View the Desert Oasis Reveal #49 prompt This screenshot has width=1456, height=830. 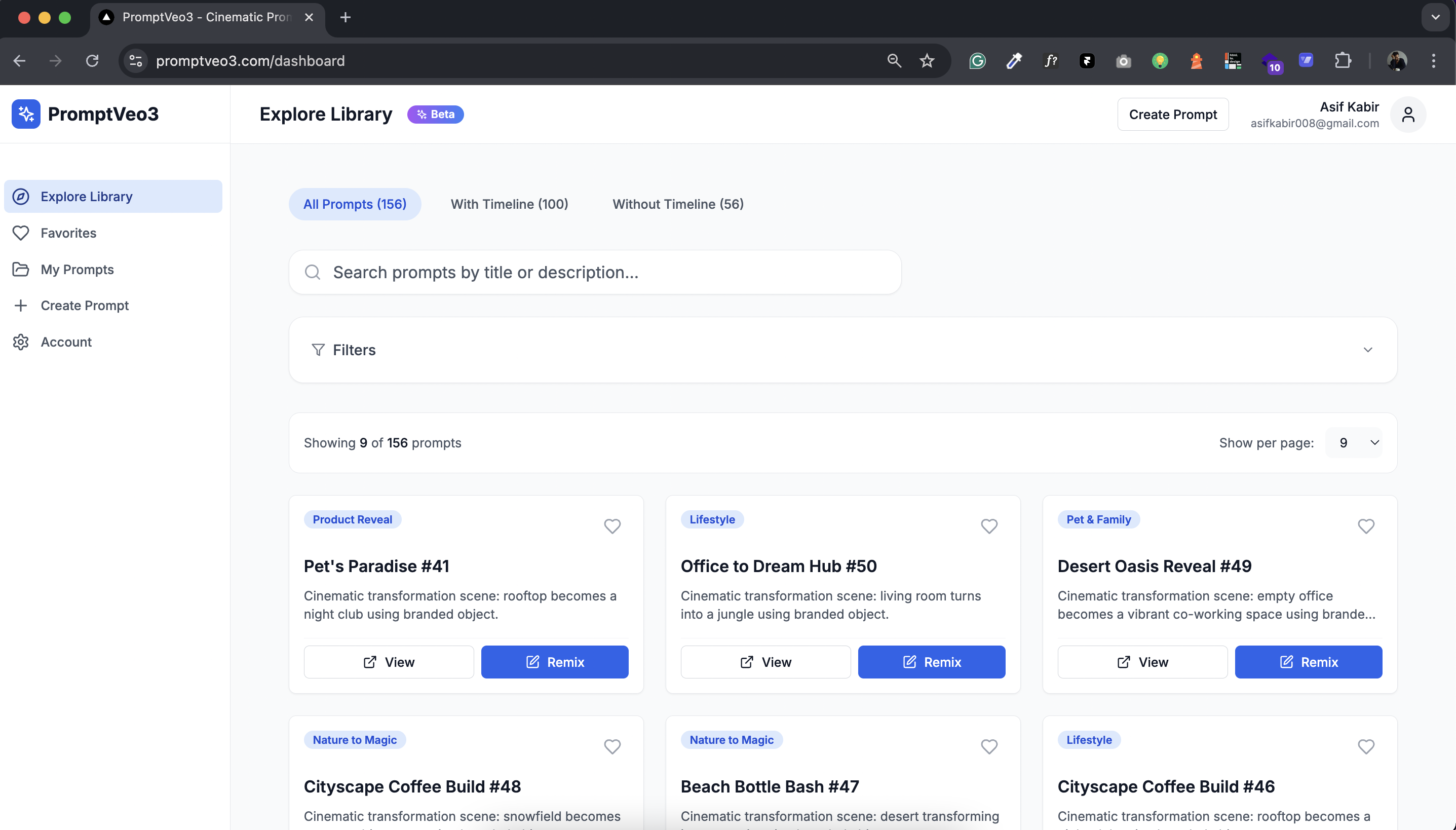click(x=1142, y=662)
